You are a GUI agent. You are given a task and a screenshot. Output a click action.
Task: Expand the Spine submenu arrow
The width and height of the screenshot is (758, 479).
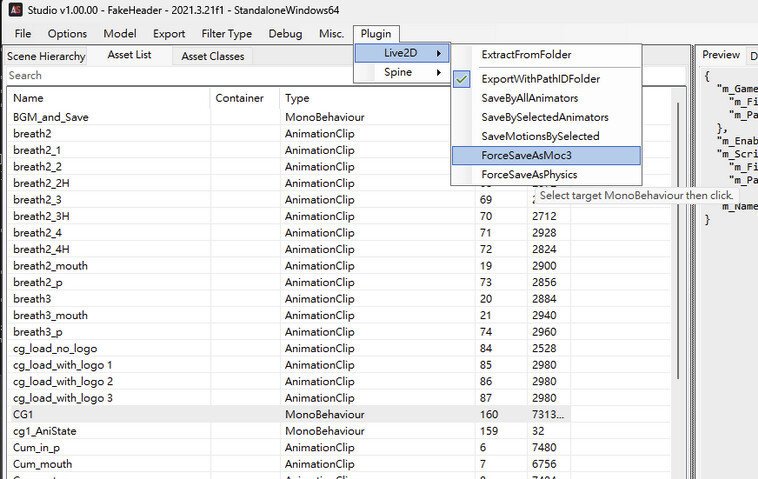(x=438, y=73)
